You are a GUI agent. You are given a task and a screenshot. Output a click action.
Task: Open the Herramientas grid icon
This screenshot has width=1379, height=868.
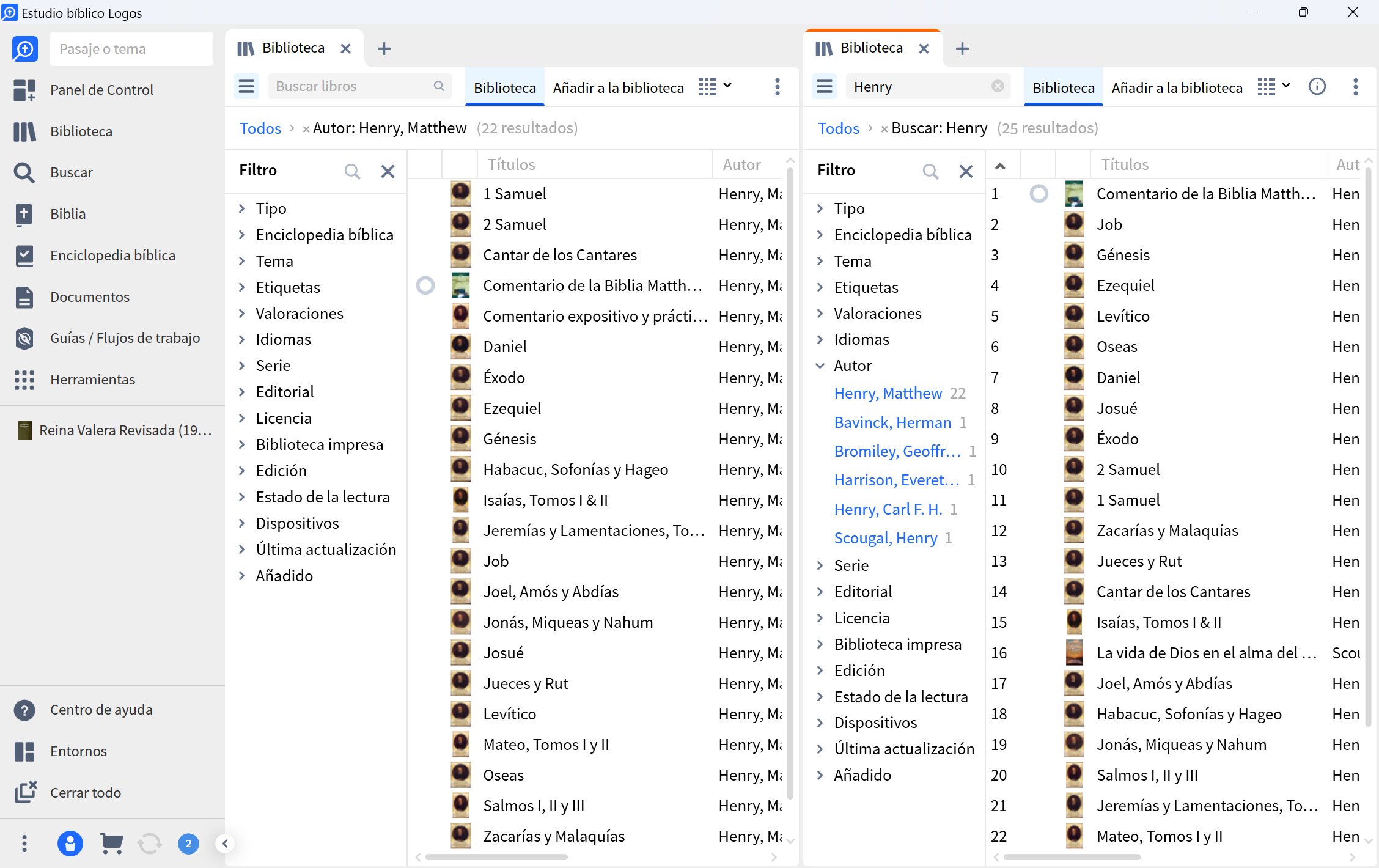point(24,380)
